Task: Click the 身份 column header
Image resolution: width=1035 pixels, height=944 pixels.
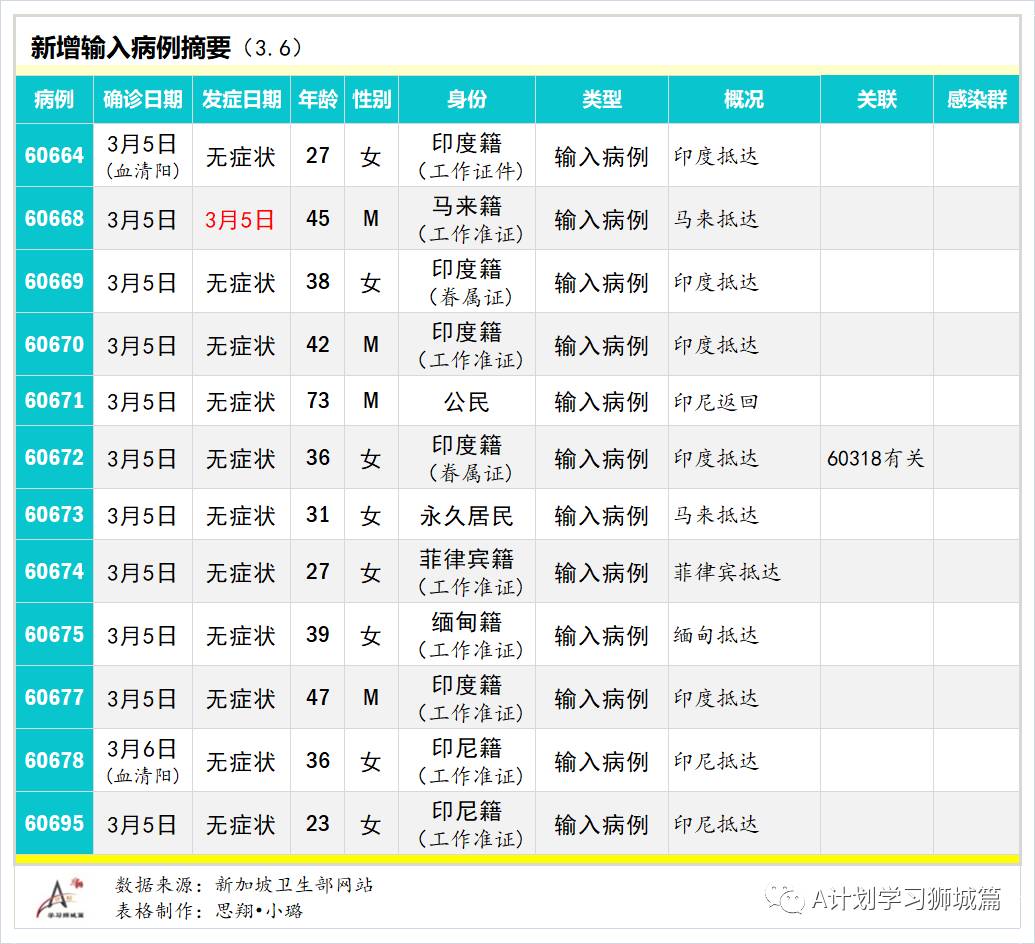Action: 465,100
